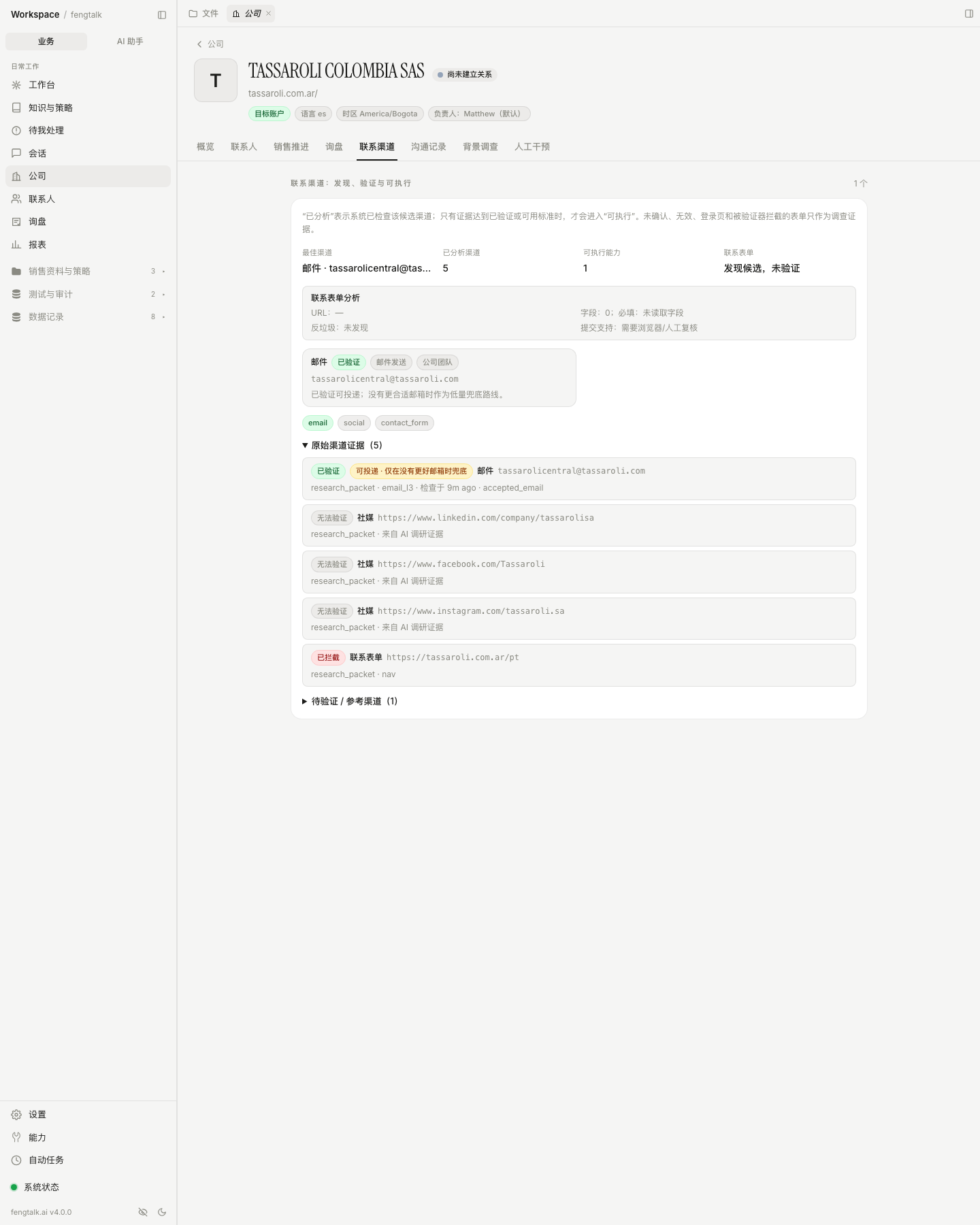Click the 发现候选，未验证 status text
Screen dimensions: 980x1225
click(x=762, y=269)
